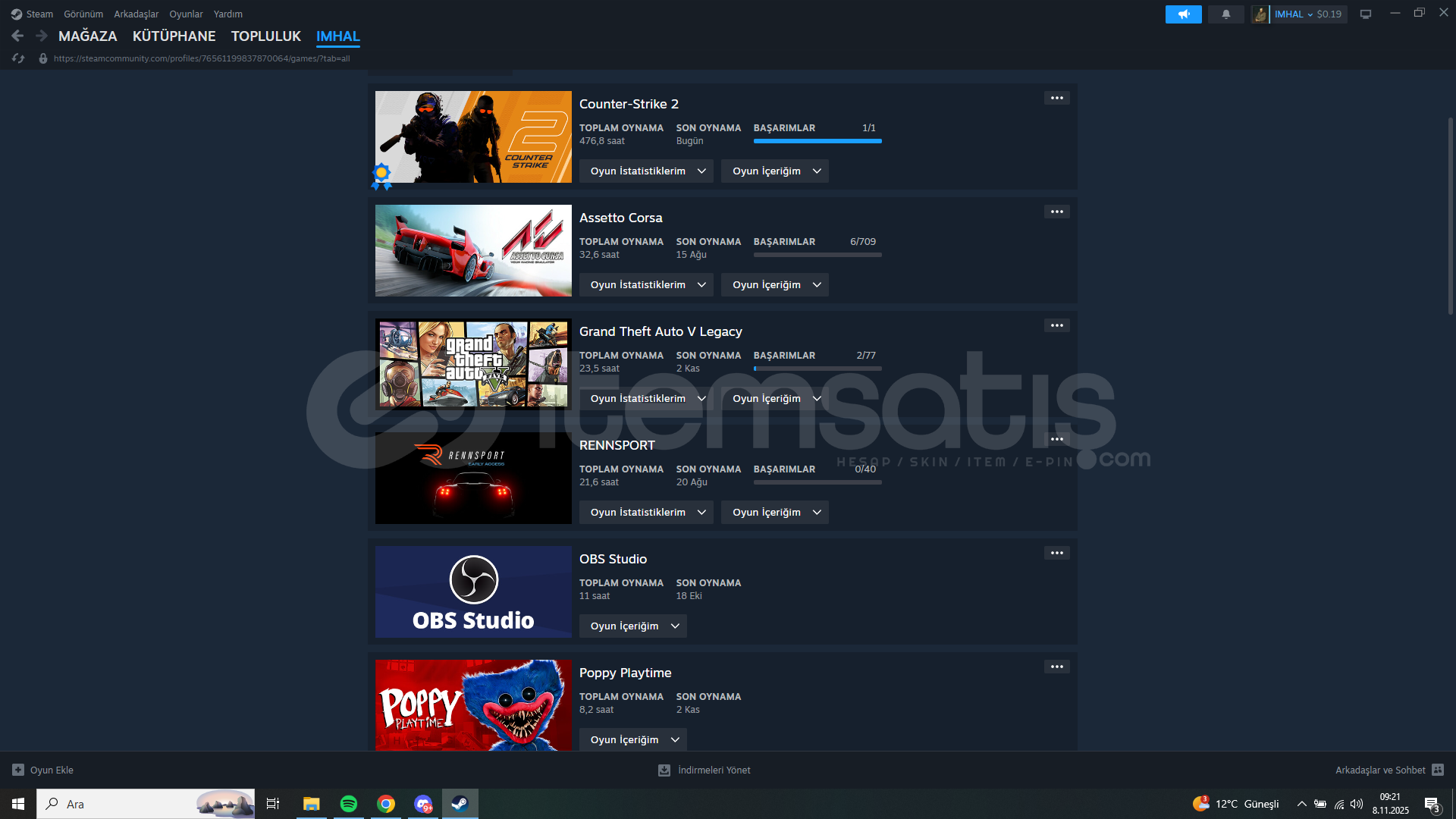Expand Oyun İçeriğim for Assetto Corsa
The height and width of the screenshot is (819, 1456).
774,285
